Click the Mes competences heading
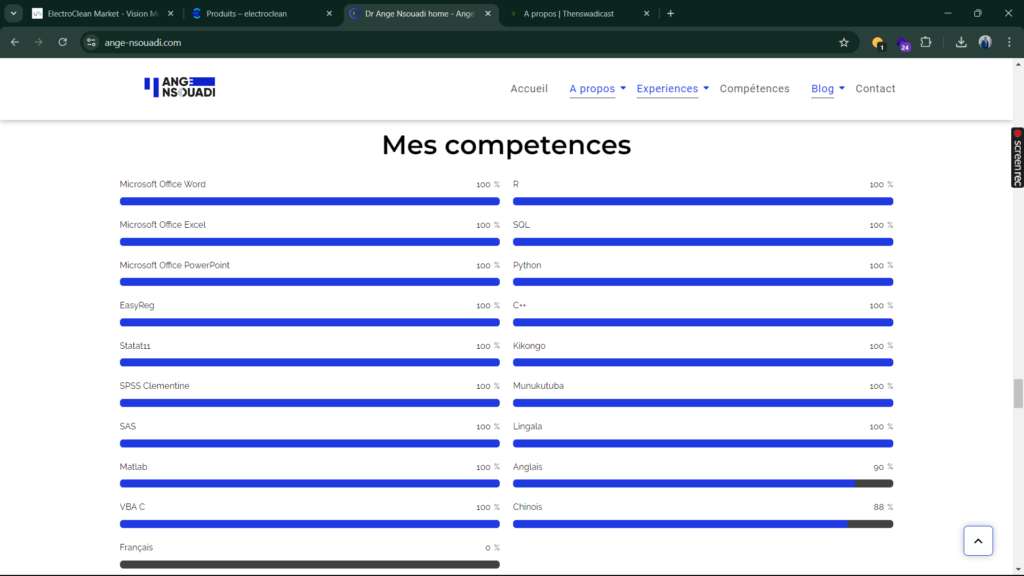Viewport: 1024px width, 576px height. (506, 145)
